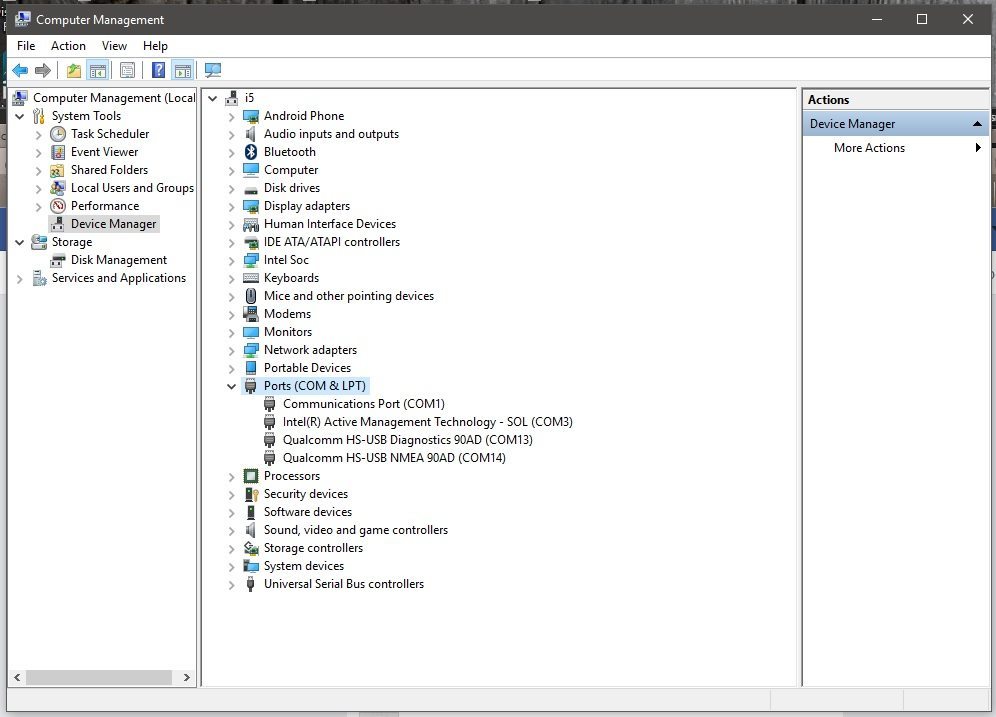Select Qualcomm HS-USB Diagnostics 90AD (COM13)
996x717 pixels.
(x=407, y=440)
